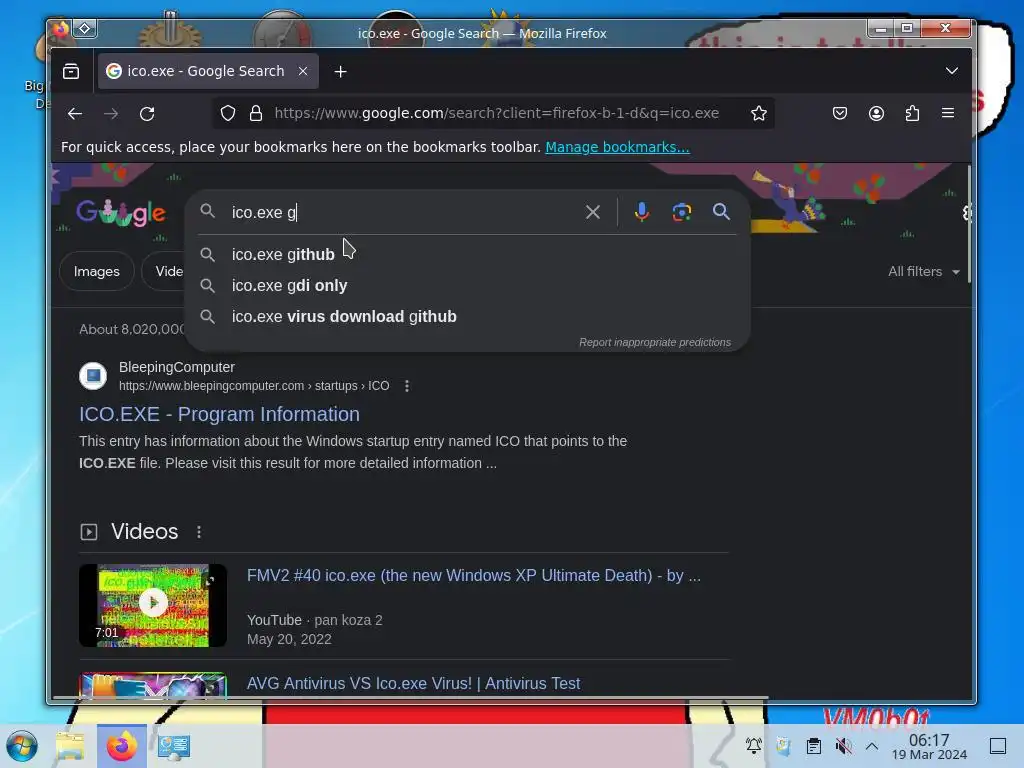Image resolution: width=1024 pixels, height=768 pixels.
Task: Clear the search box with X
Action: pyautogui.click(x=592, y=212)
